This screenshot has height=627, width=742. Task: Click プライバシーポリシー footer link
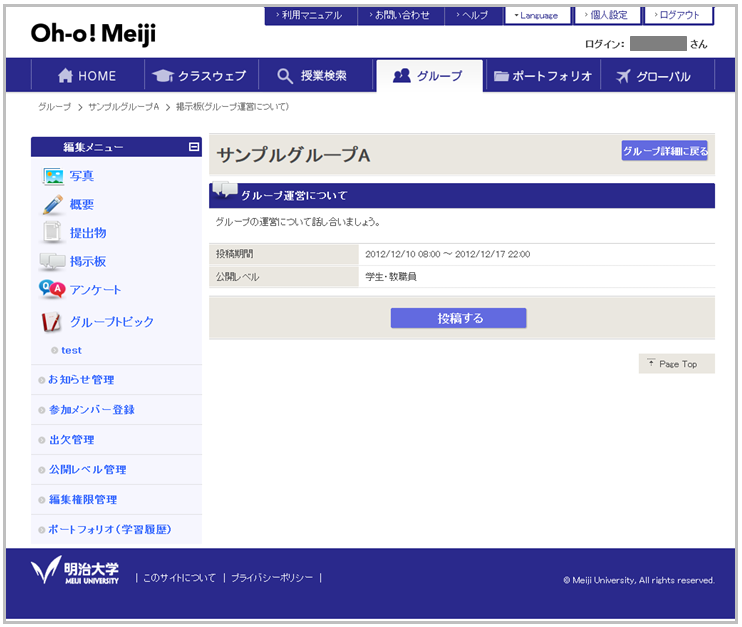click(272, 578)
